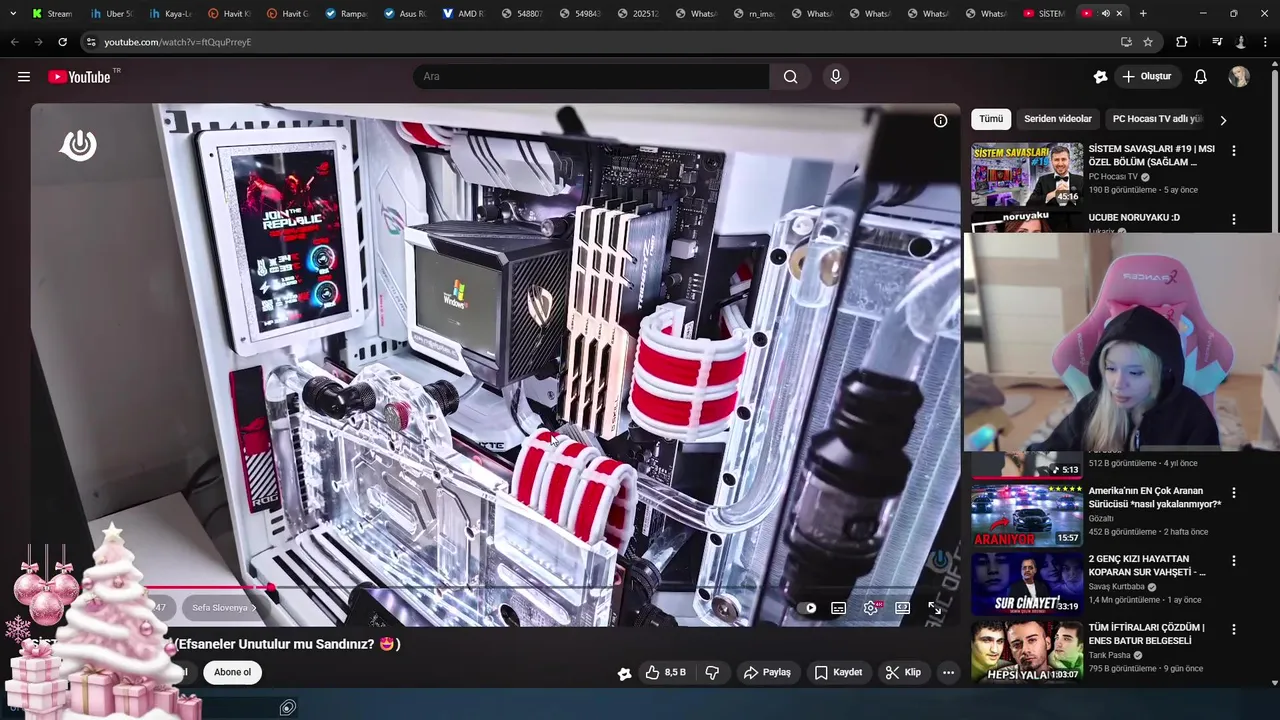The width and height of the screenshot is (1280, 720).
Task: Click the sparkle icon beside Oluştur
Action: click(1100, 77)
